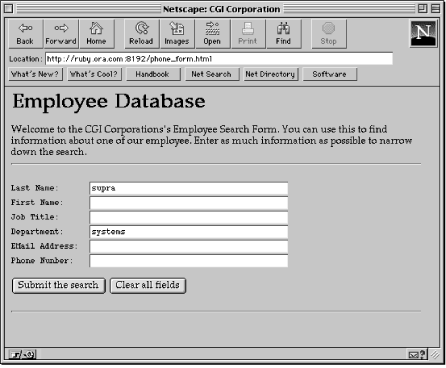Go Forward using the arrow icon
The height and width of the screenshot is (368, 446).
pyautogui.click(x=61, y=34)
